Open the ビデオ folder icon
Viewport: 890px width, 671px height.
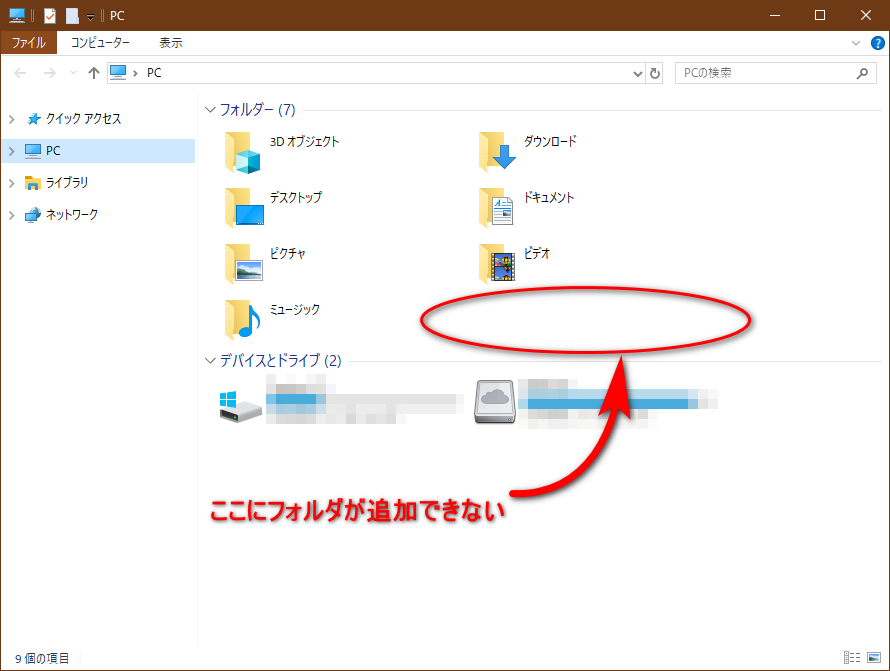click(x=497, y=264)
